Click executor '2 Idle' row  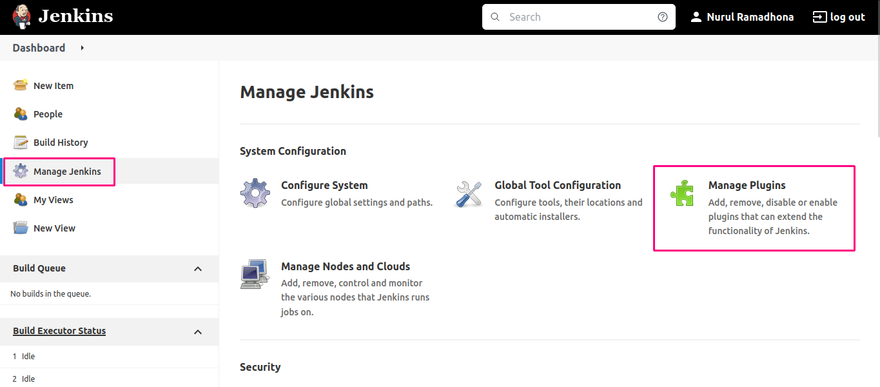(109, 379)
